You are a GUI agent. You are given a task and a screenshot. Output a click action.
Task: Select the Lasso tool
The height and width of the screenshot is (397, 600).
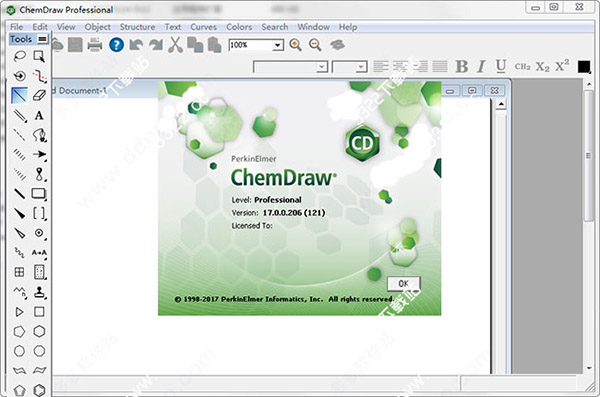19,56
